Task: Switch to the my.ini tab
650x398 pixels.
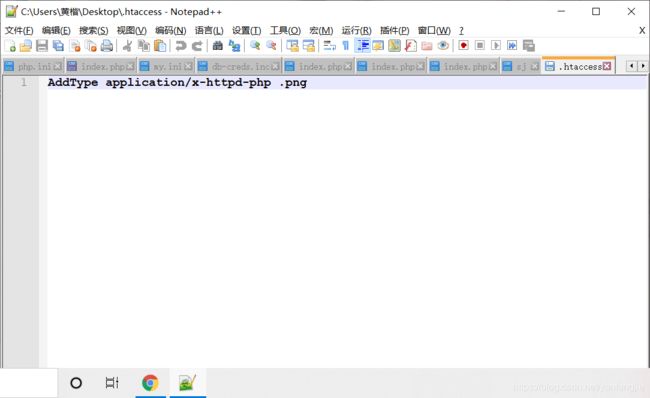Action: tap(166, 66)
